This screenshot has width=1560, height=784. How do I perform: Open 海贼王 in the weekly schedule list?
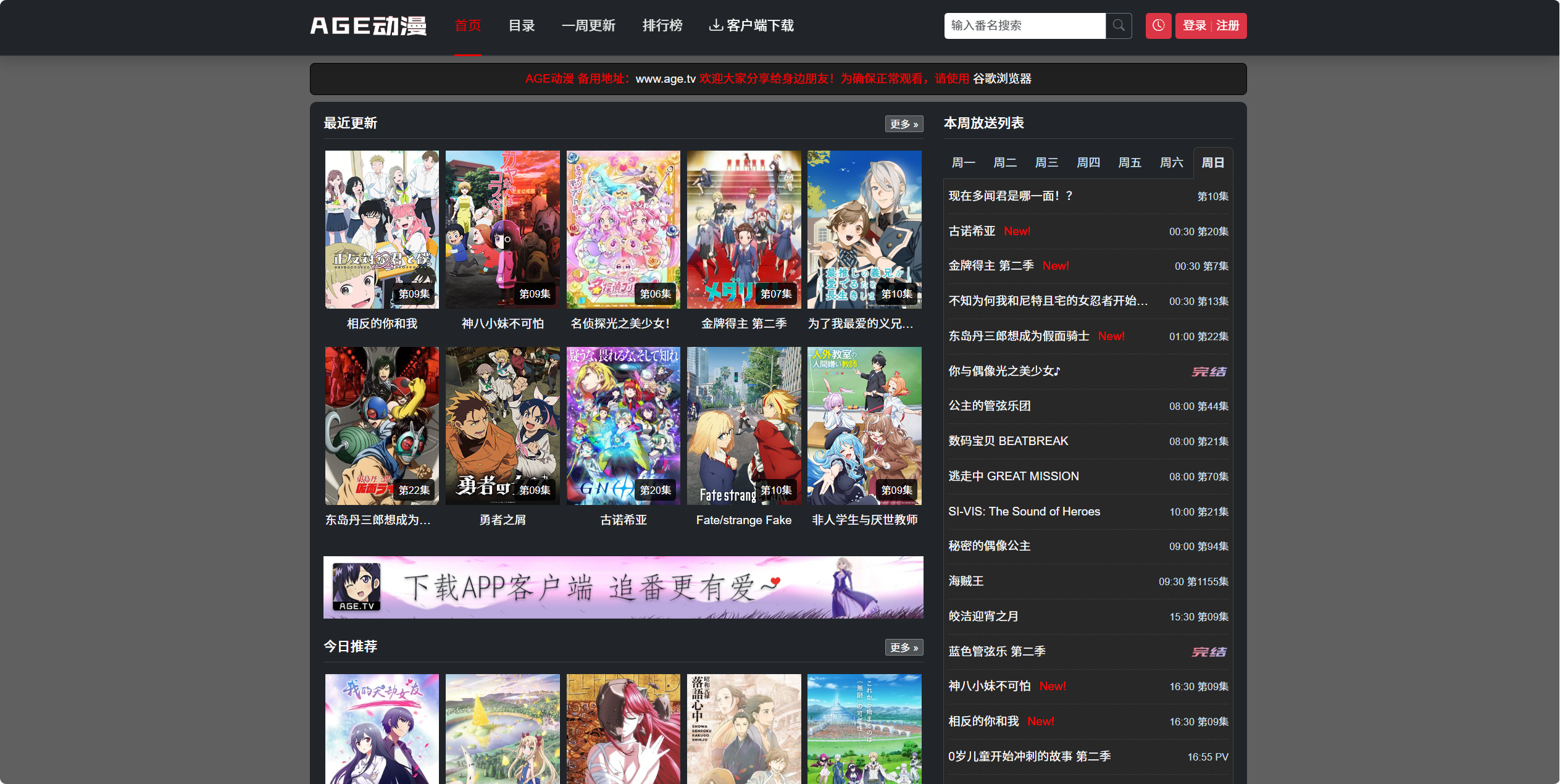coord(965,581)
